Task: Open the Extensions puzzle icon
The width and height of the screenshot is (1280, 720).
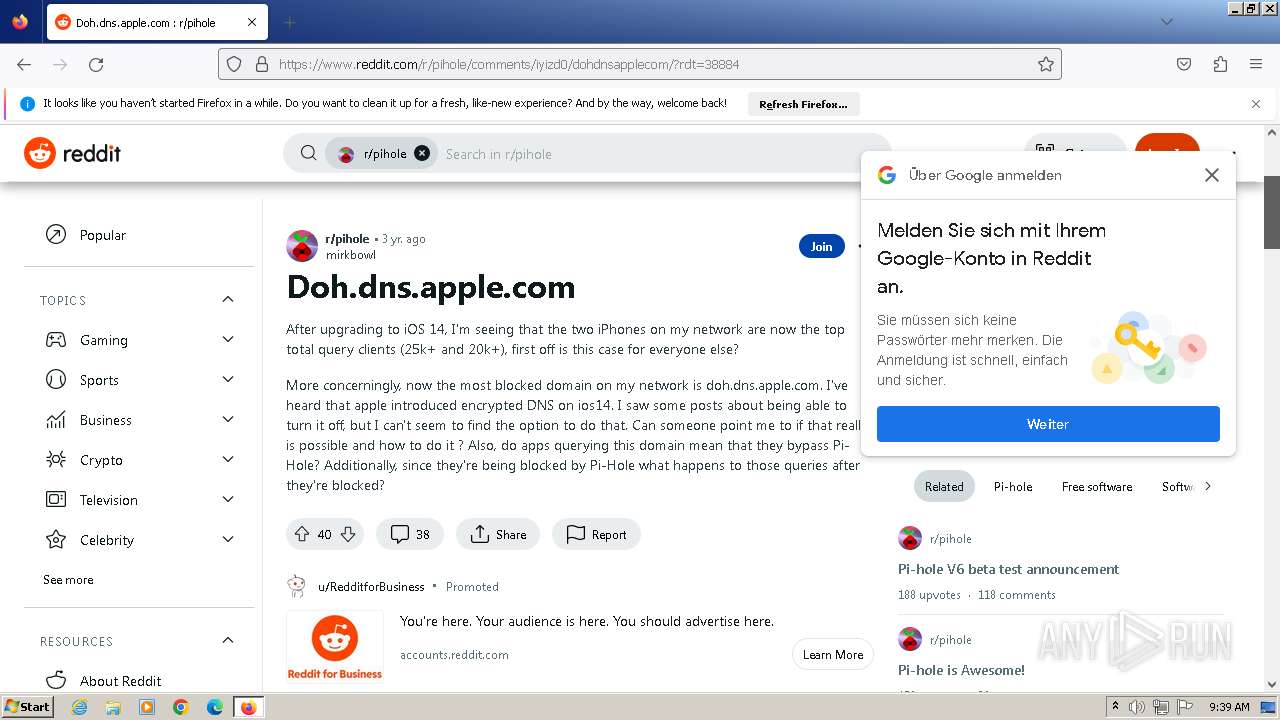Action: point(1220,64)
